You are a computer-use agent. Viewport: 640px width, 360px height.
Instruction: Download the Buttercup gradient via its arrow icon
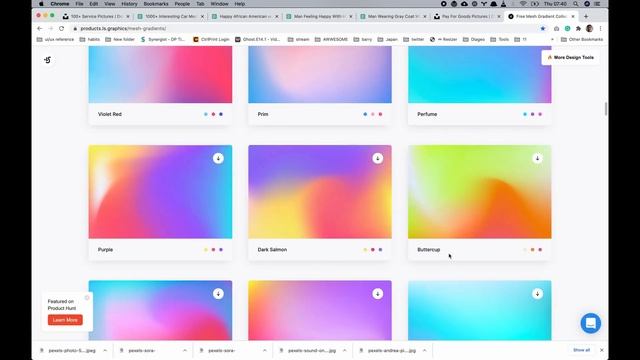click(537, 158)
